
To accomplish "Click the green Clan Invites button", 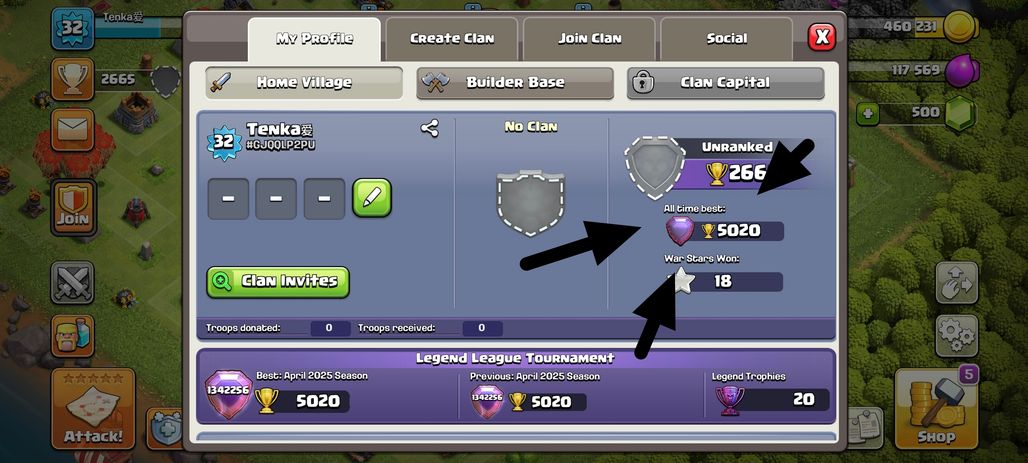I will 278,281.
